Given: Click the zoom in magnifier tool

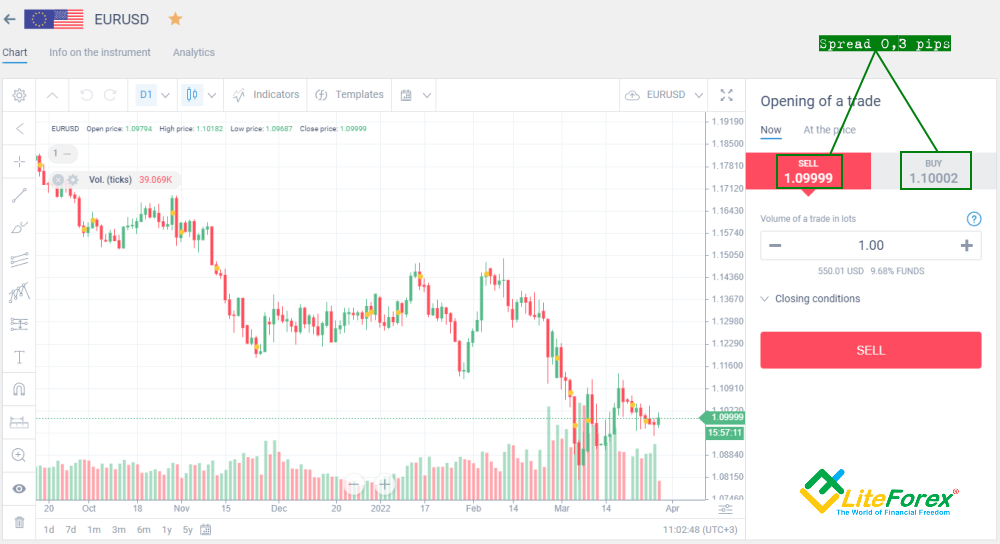Looking at the screenshot, I should pos(19,455).
